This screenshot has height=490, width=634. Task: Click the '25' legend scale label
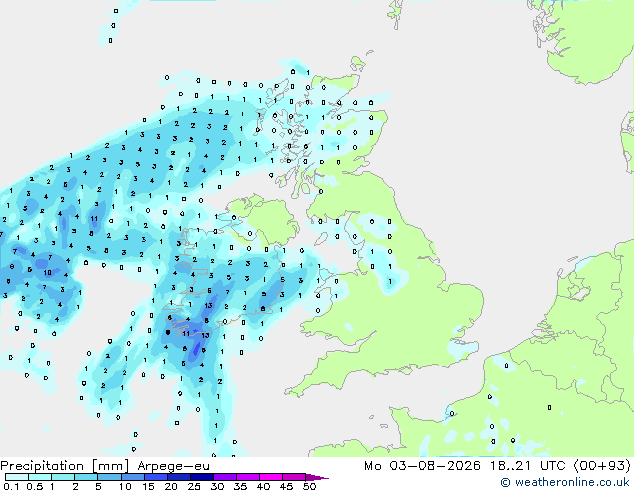coord(194,486)
